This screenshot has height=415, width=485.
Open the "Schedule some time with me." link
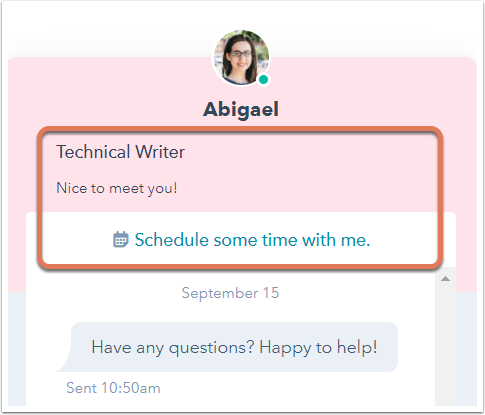tap(252, 240)
